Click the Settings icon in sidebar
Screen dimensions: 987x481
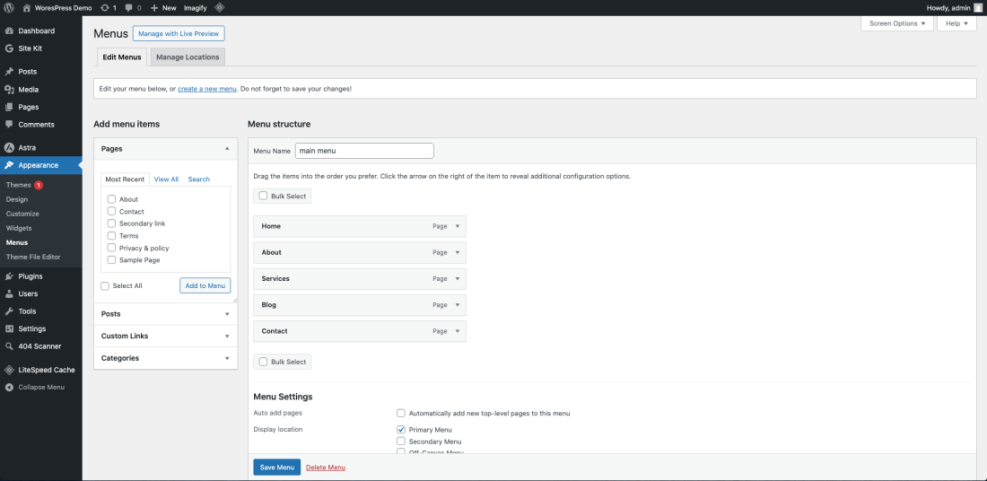[x=9, y=329]
